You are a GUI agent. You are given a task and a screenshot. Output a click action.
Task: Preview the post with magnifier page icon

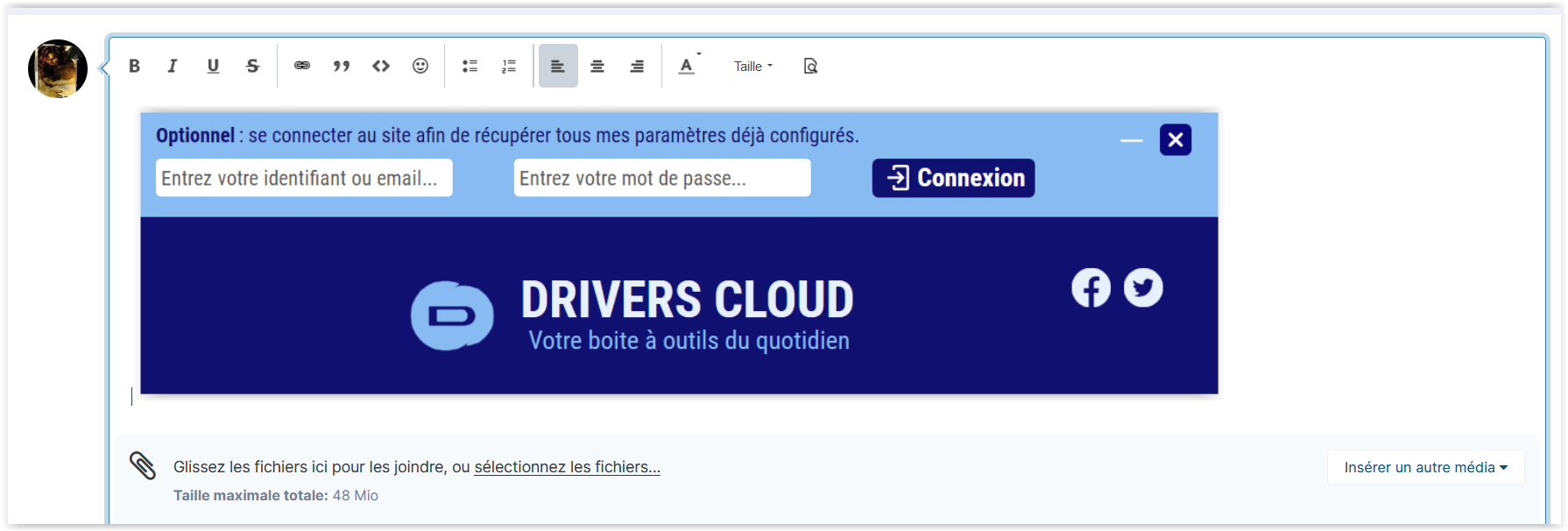[x=810, y=66]
